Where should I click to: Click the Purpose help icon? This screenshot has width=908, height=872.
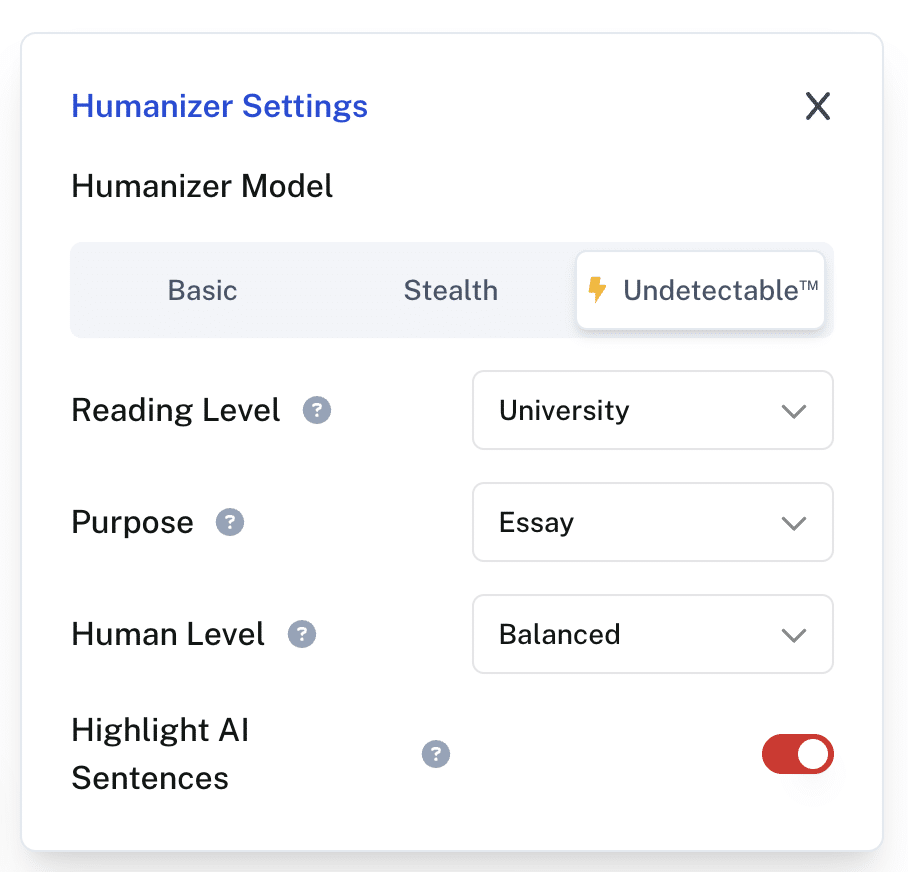pos(229,522)
